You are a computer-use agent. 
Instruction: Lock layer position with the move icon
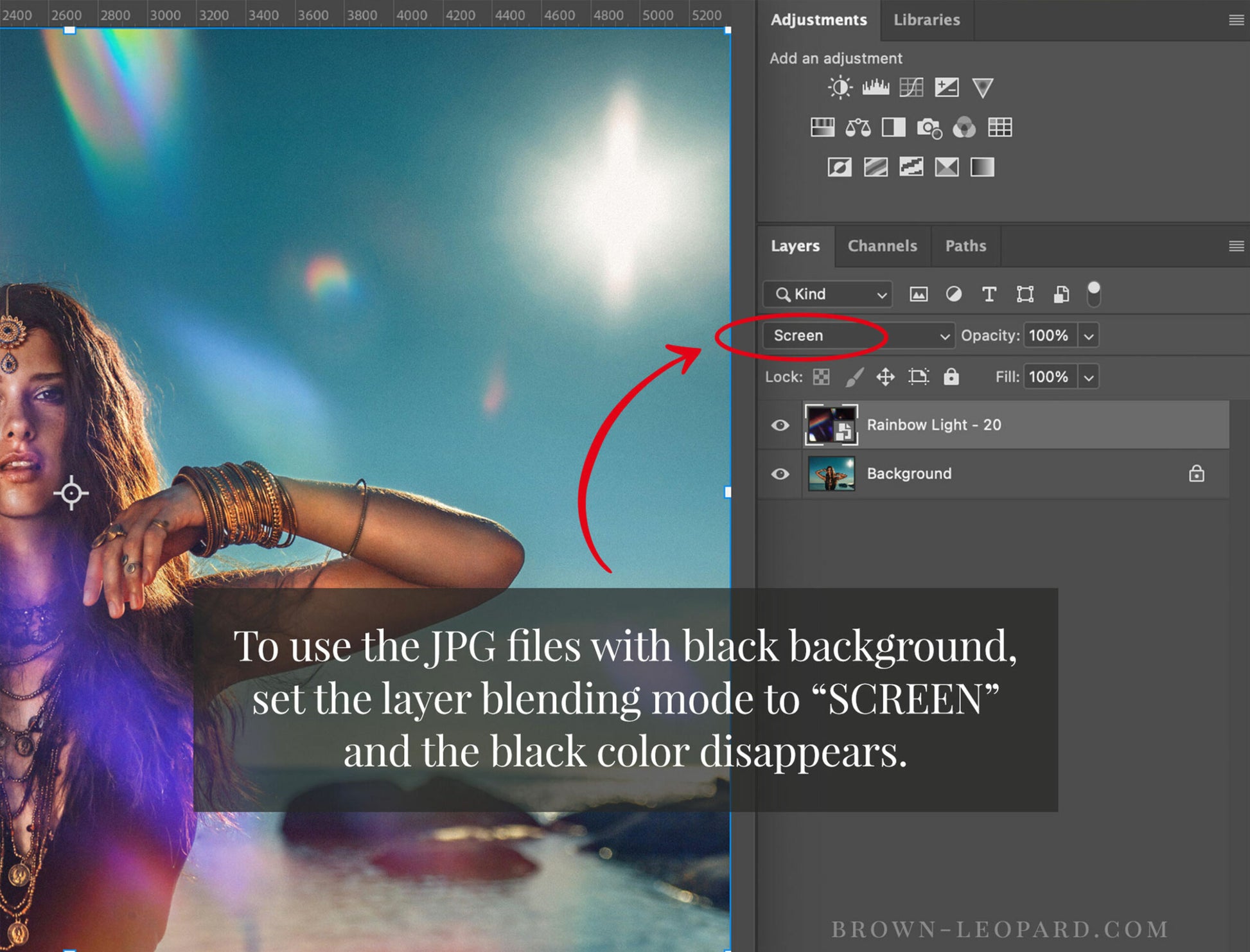click(x=885, y=377)
